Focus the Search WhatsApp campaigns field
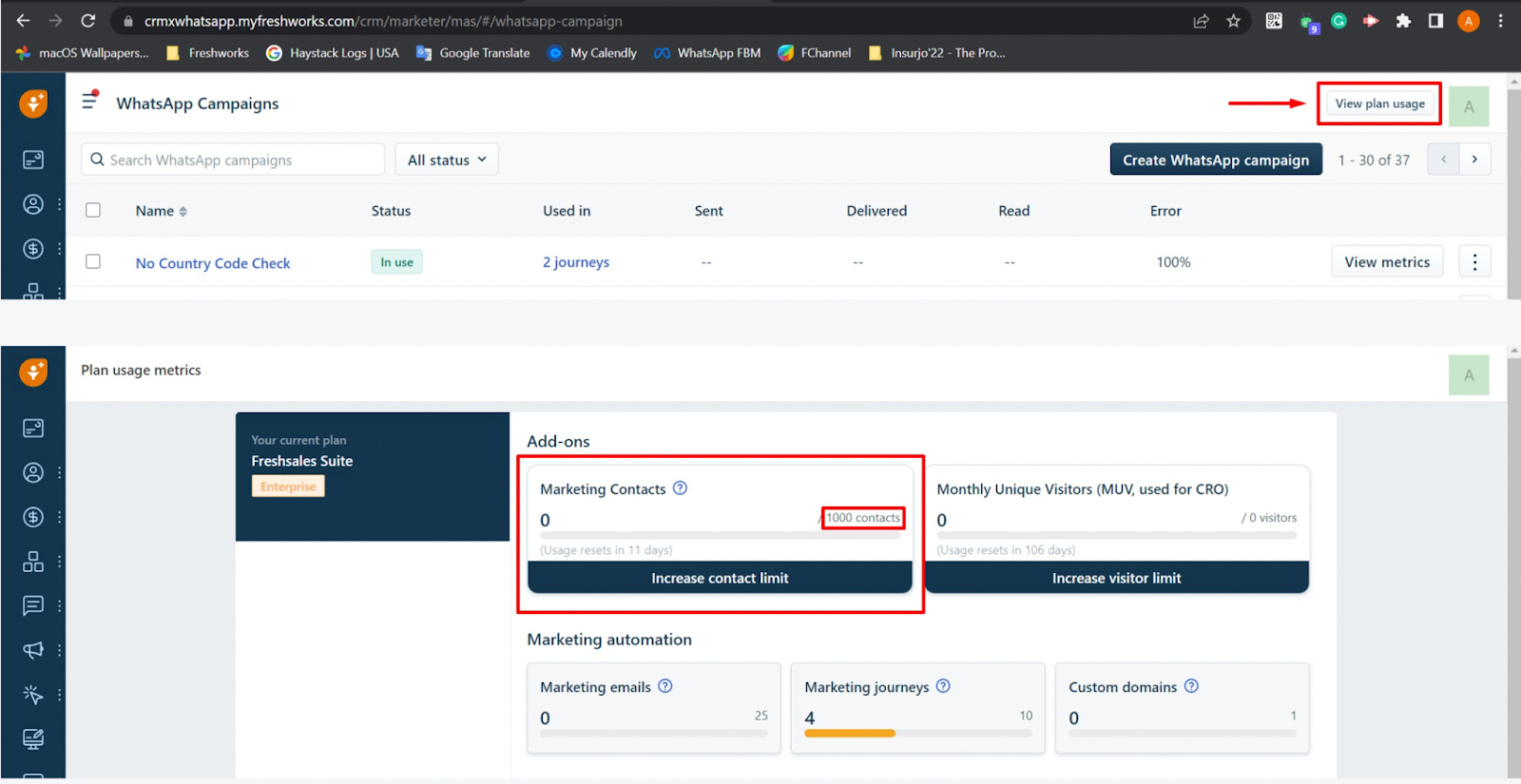The width and height of the screenshot is (1521, 784). pos(233,160)
